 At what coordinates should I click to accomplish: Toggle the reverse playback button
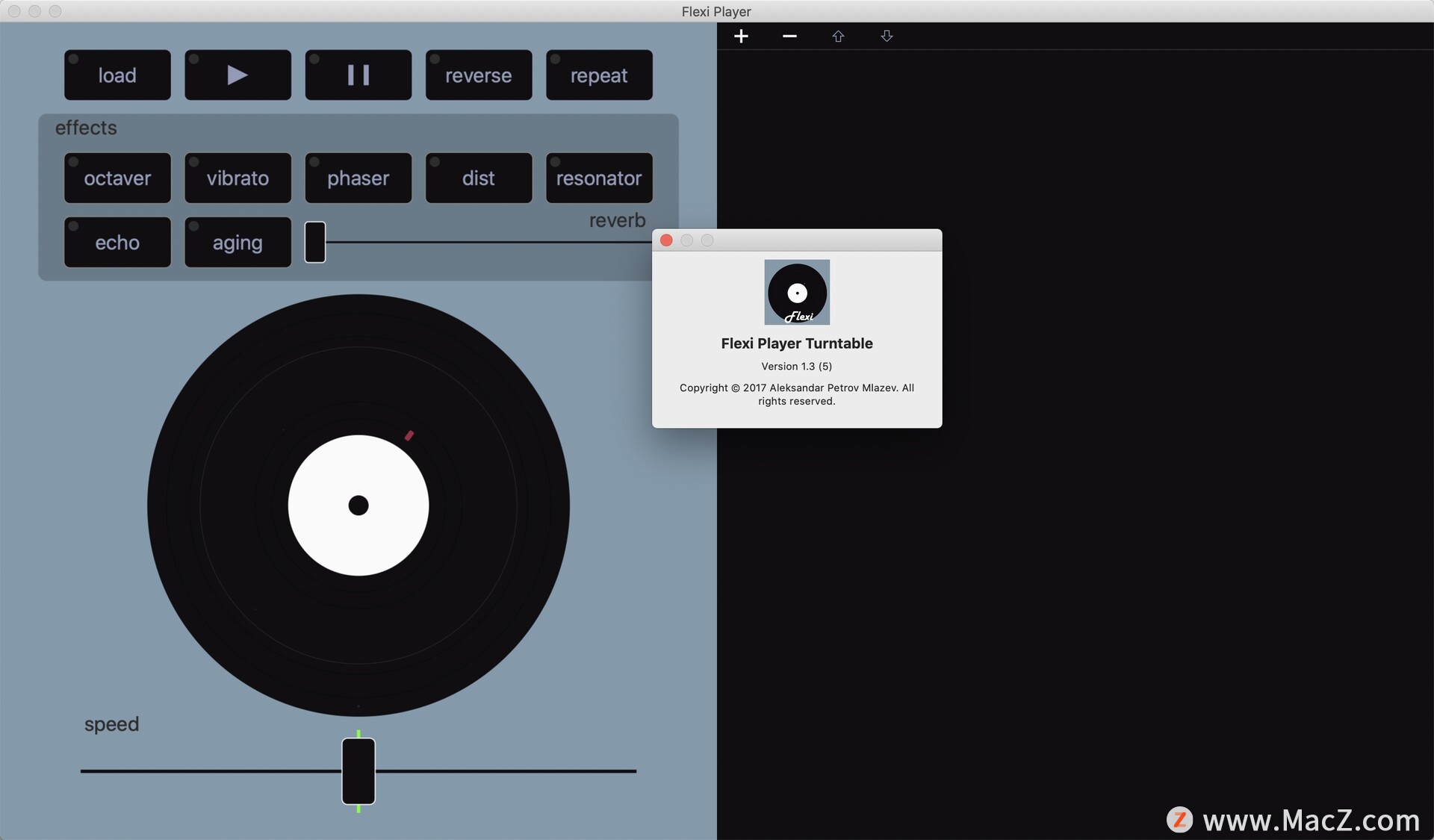click(478, 75)
